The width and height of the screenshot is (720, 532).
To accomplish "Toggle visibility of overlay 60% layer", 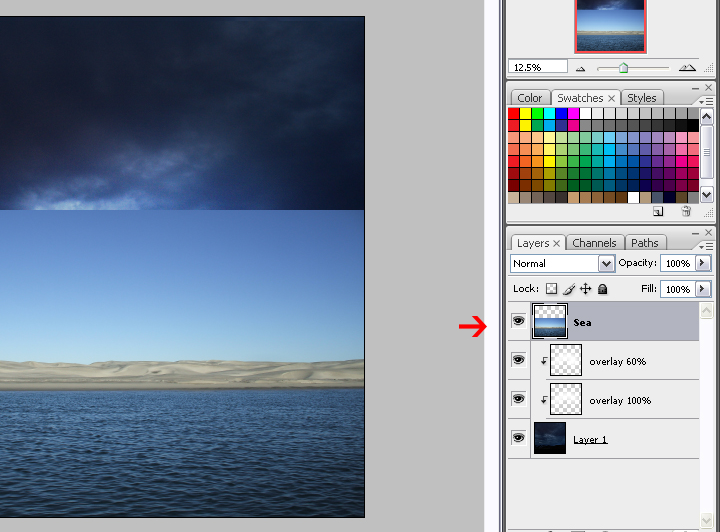I will 518,360.
